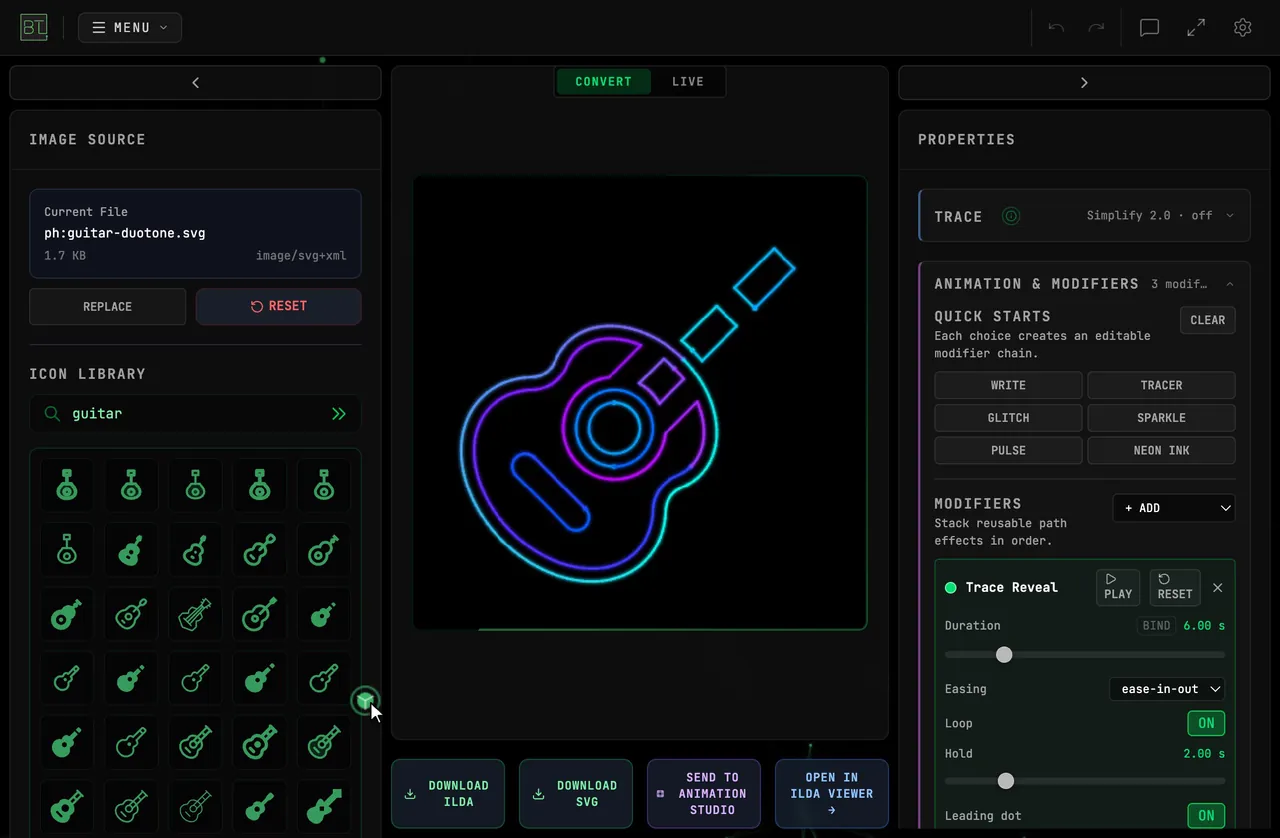Switch to the CONVERT tab
Screen dimensions: 1280x838
pyautogui.click(x=603, y=82)
